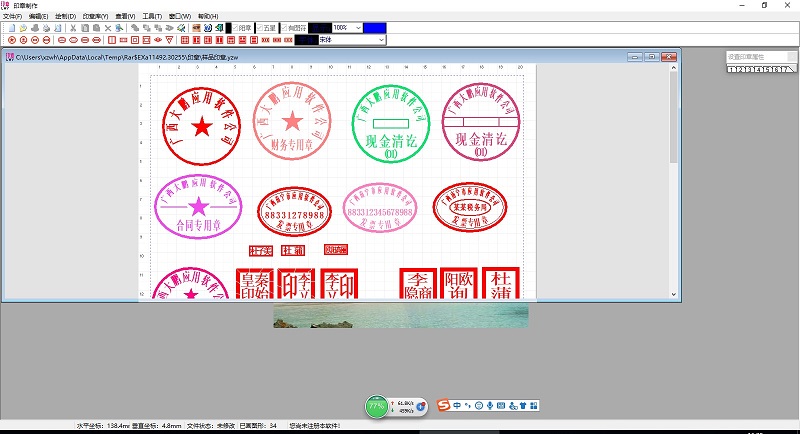Close the 样品印章.yzw document window
This screenshot has width=800, height=434.
(669, 57)
